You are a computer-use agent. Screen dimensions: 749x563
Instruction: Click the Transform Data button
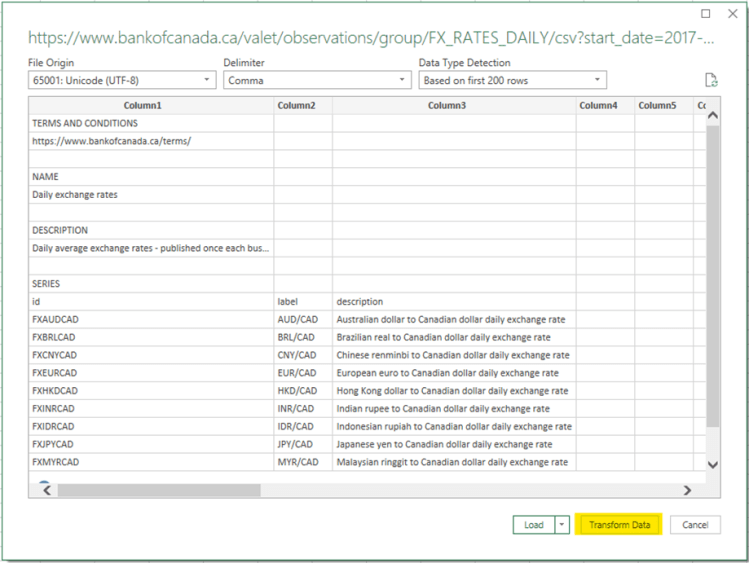[619, 525]
